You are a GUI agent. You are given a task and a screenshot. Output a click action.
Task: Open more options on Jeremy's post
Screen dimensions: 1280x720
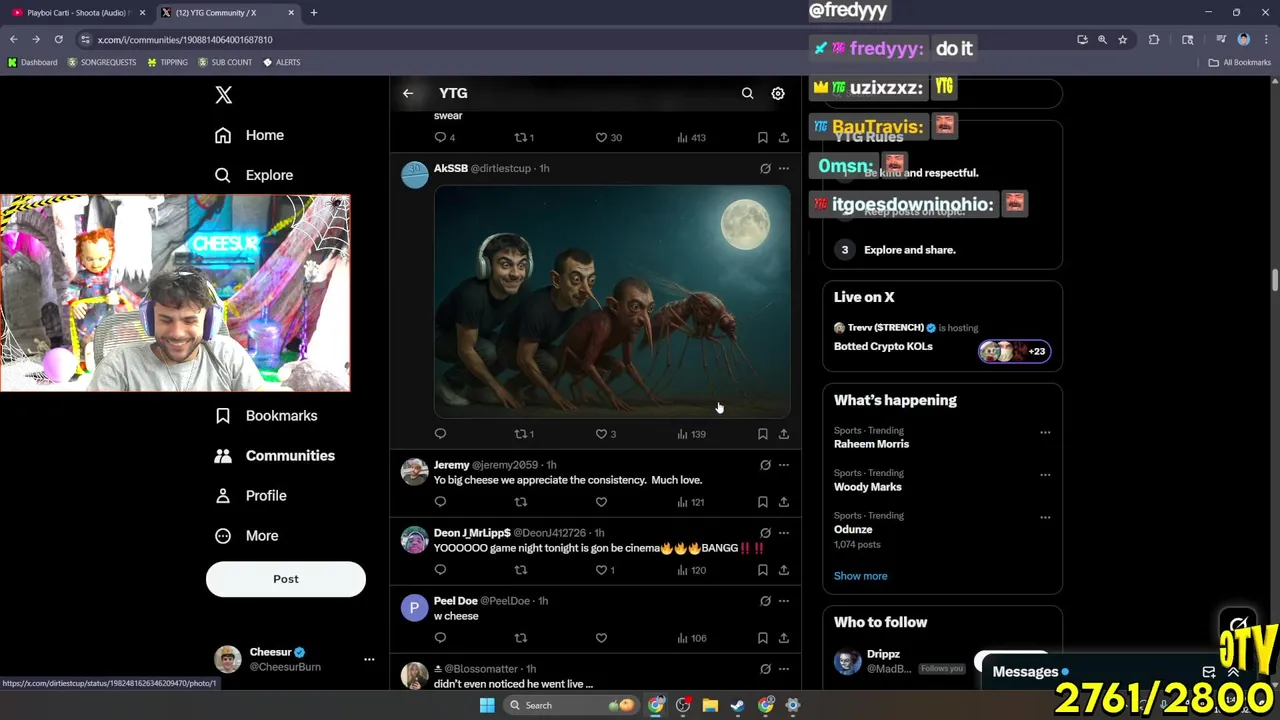point(784,464)
